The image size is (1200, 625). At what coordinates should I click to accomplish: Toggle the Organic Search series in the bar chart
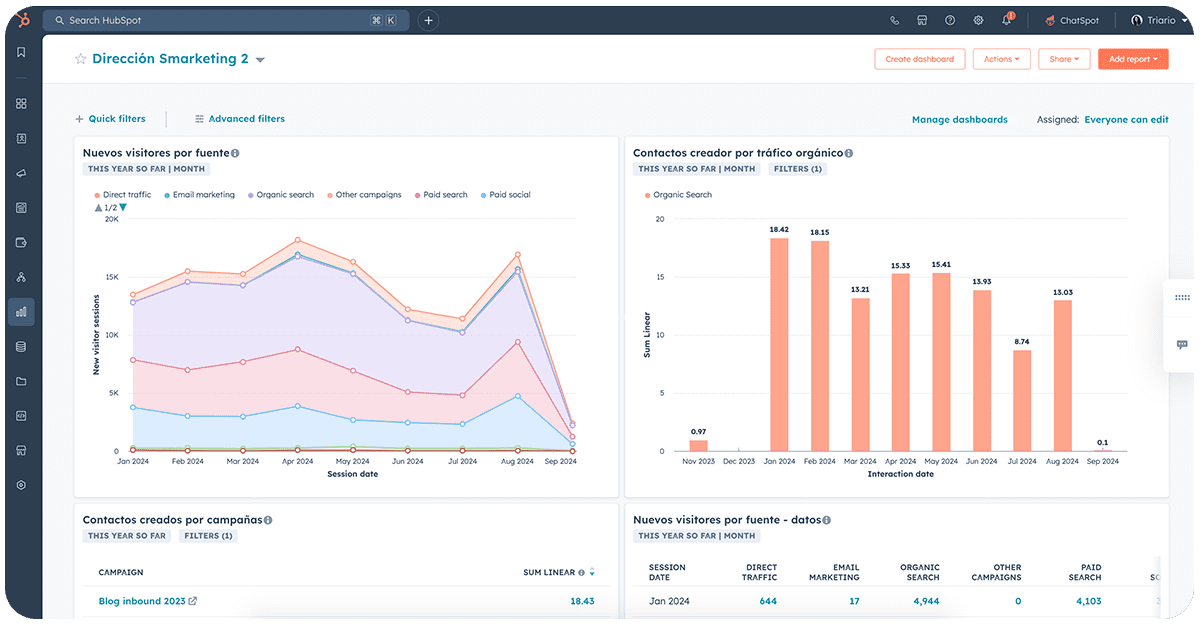pos(678,195)
